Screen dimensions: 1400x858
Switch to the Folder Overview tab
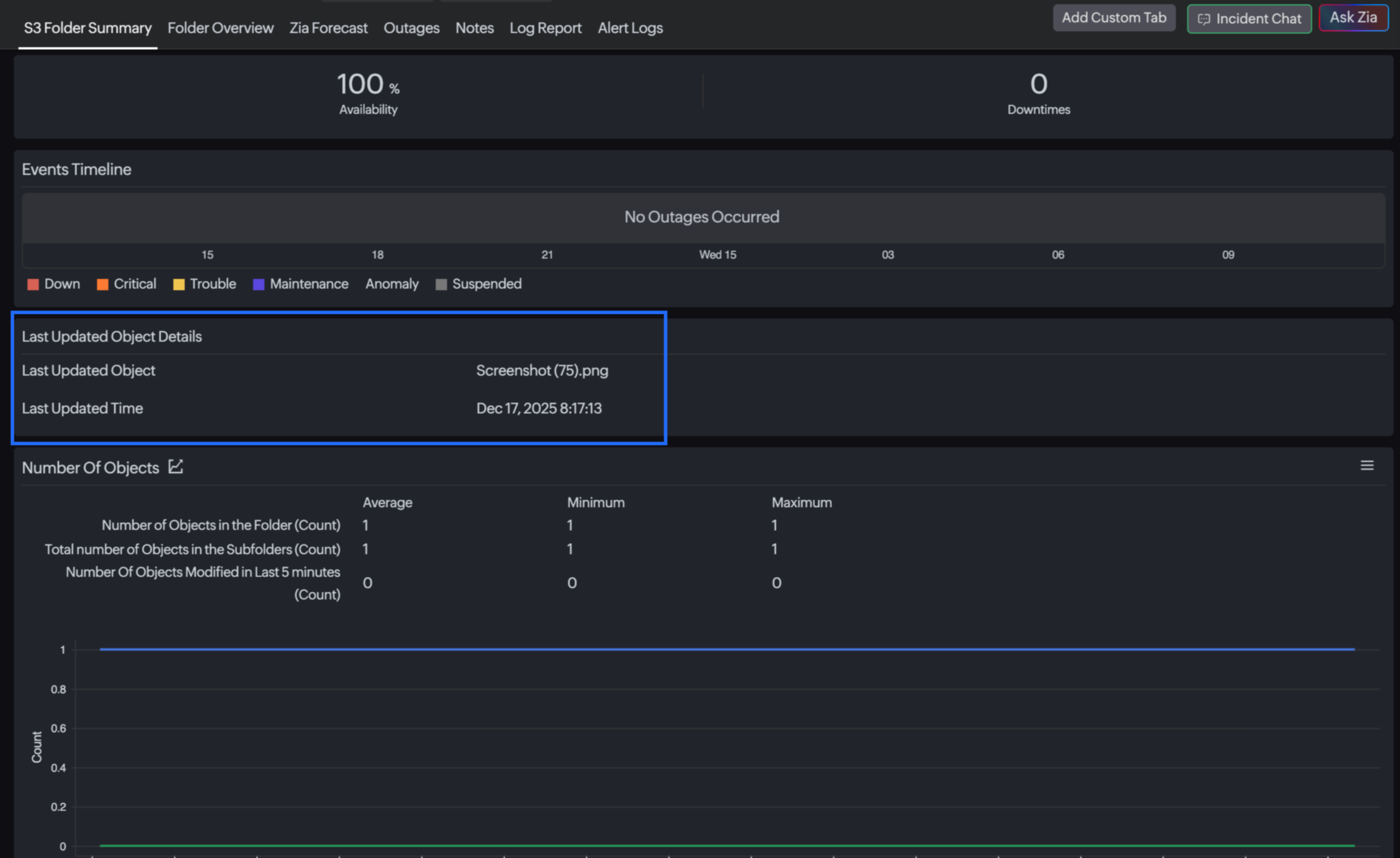coord(221,28)
